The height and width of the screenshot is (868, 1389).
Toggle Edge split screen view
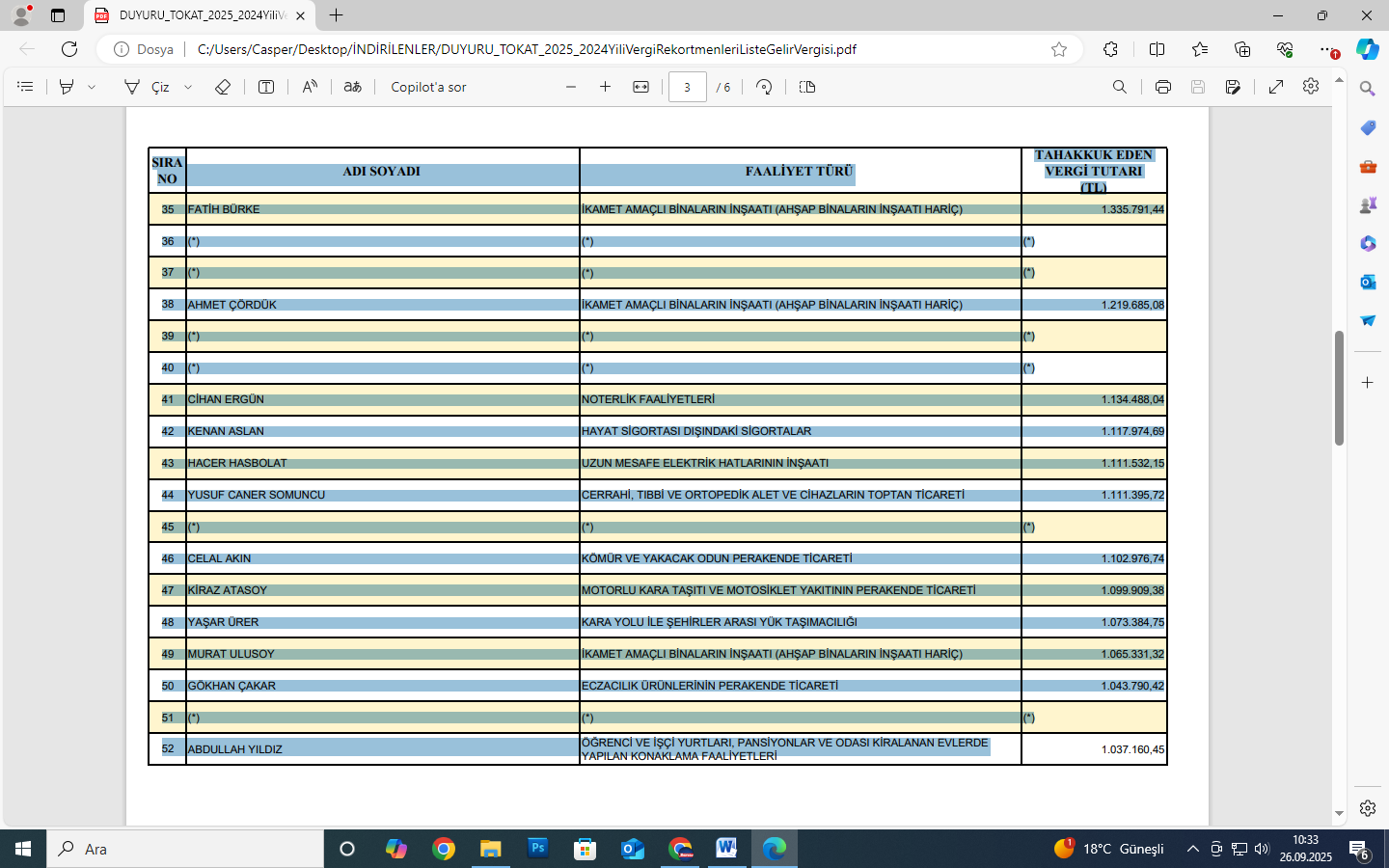tap(1157, 49)
